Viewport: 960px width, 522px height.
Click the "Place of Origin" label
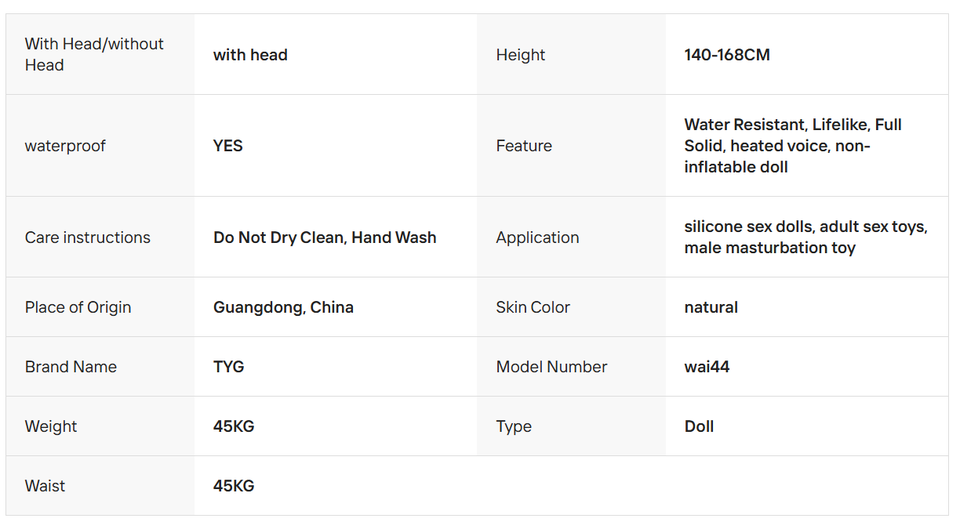tap(78, 307)
